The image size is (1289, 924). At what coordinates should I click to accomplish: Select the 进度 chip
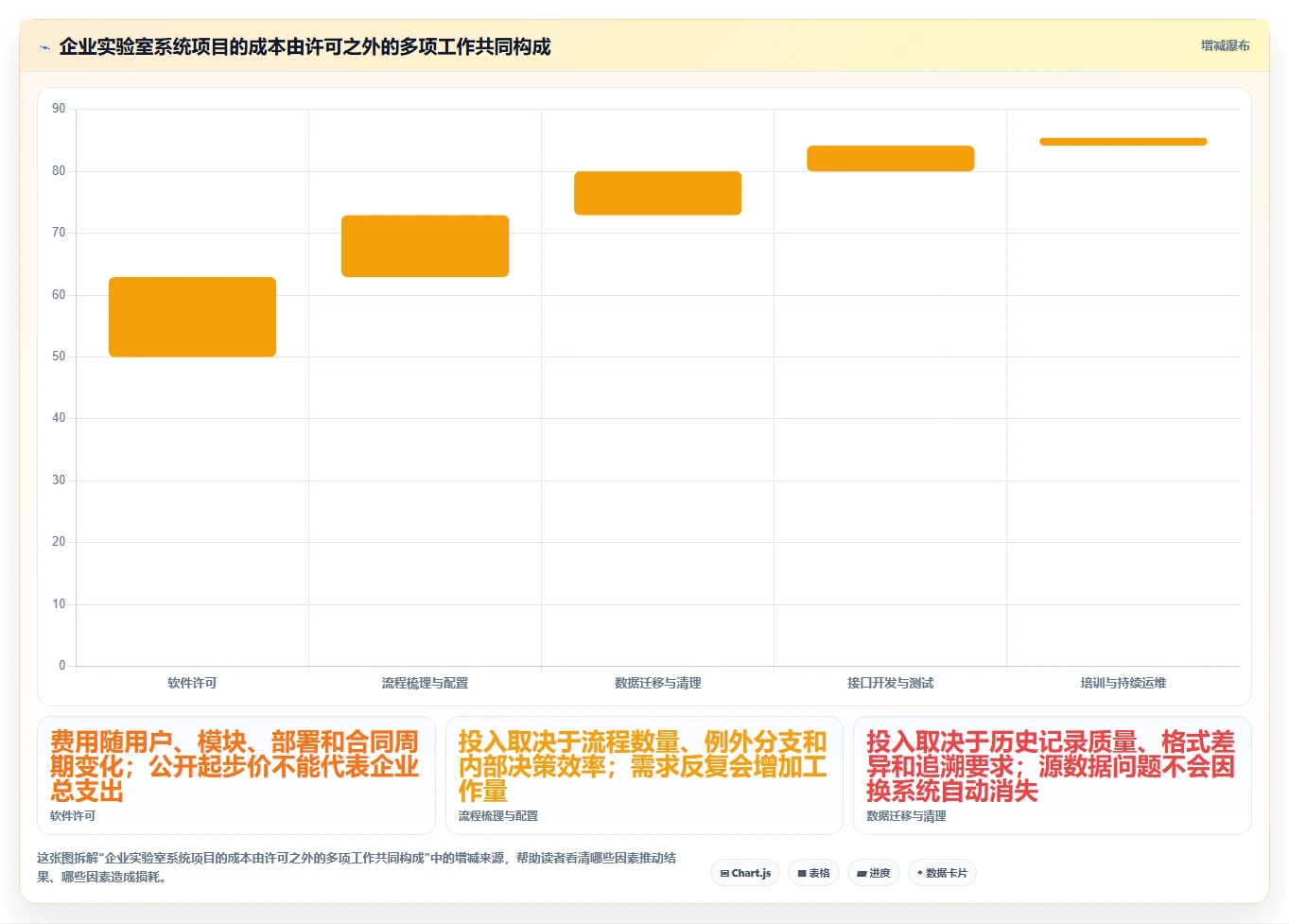tap(874, 873)
